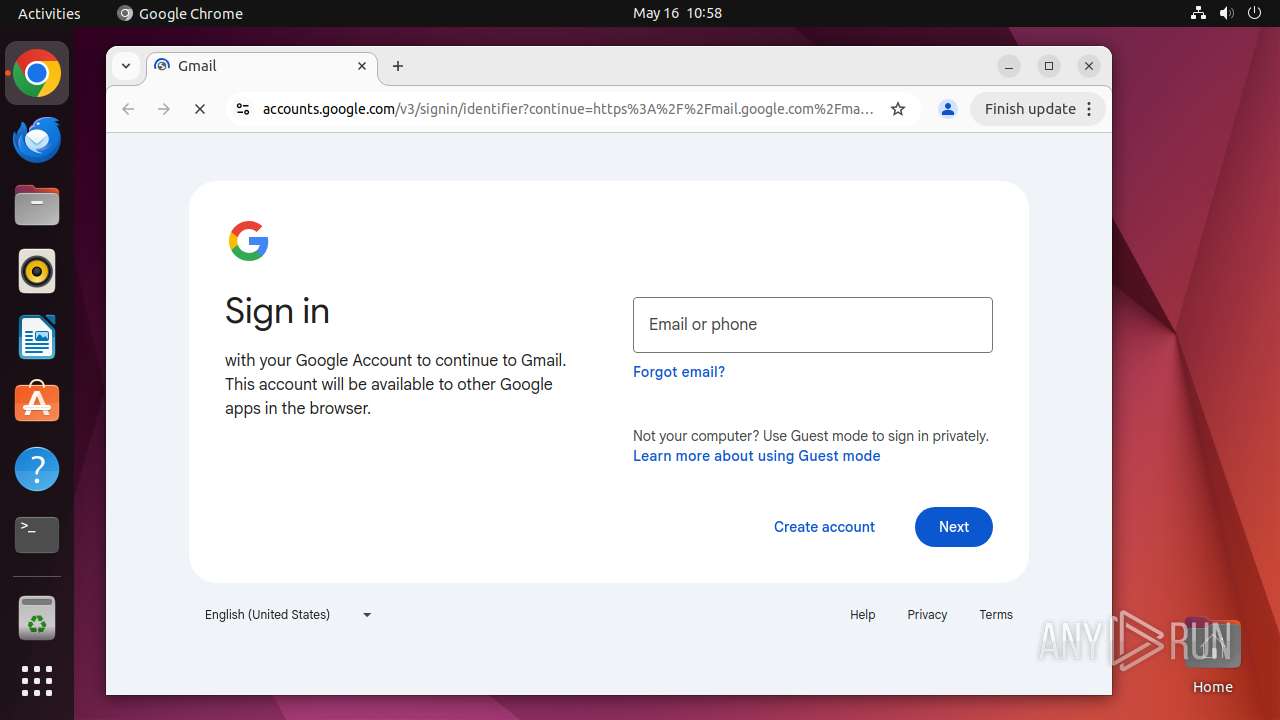The height and width of the screenshot is (720, 1280).
Task: Launch Terminal from the dock
Action: click(x=37, y=535)
